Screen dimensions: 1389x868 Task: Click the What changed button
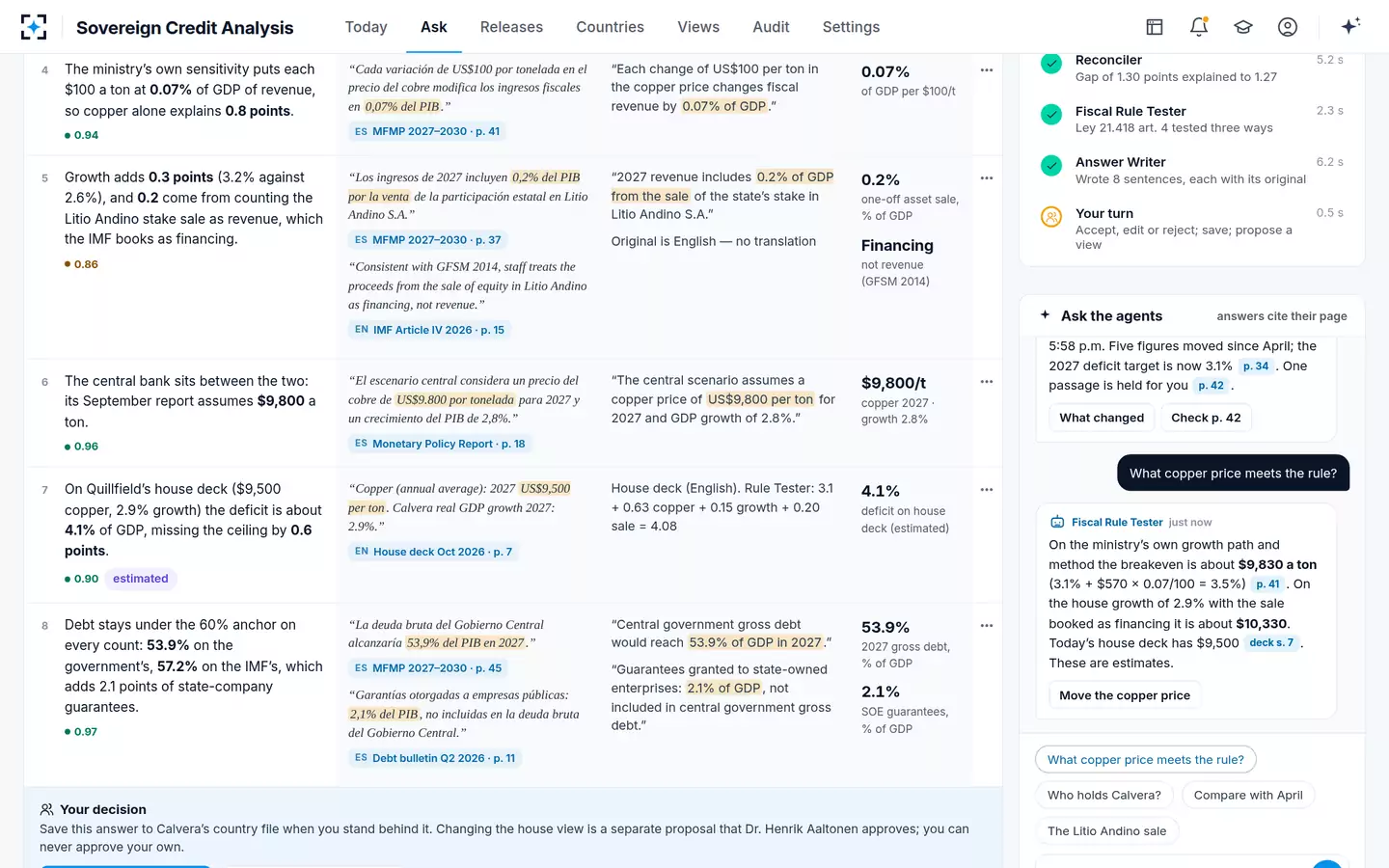click(1102, 418)
